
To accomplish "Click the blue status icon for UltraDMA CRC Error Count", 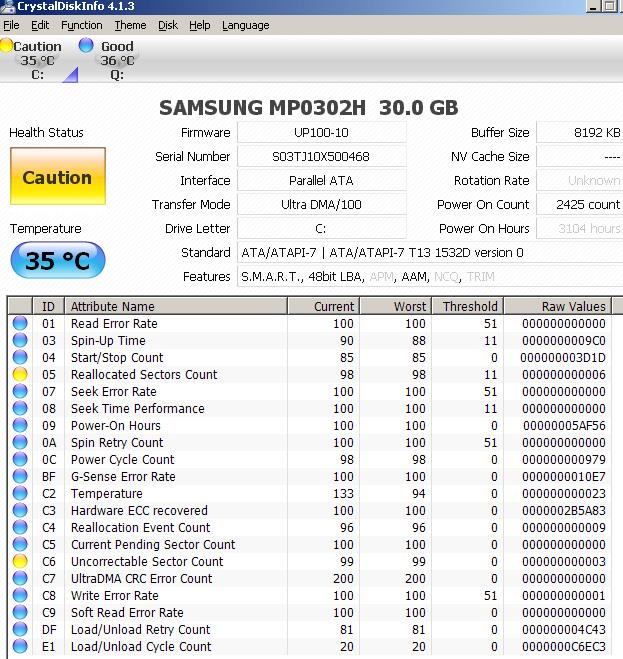I will [x=20, y=578].
